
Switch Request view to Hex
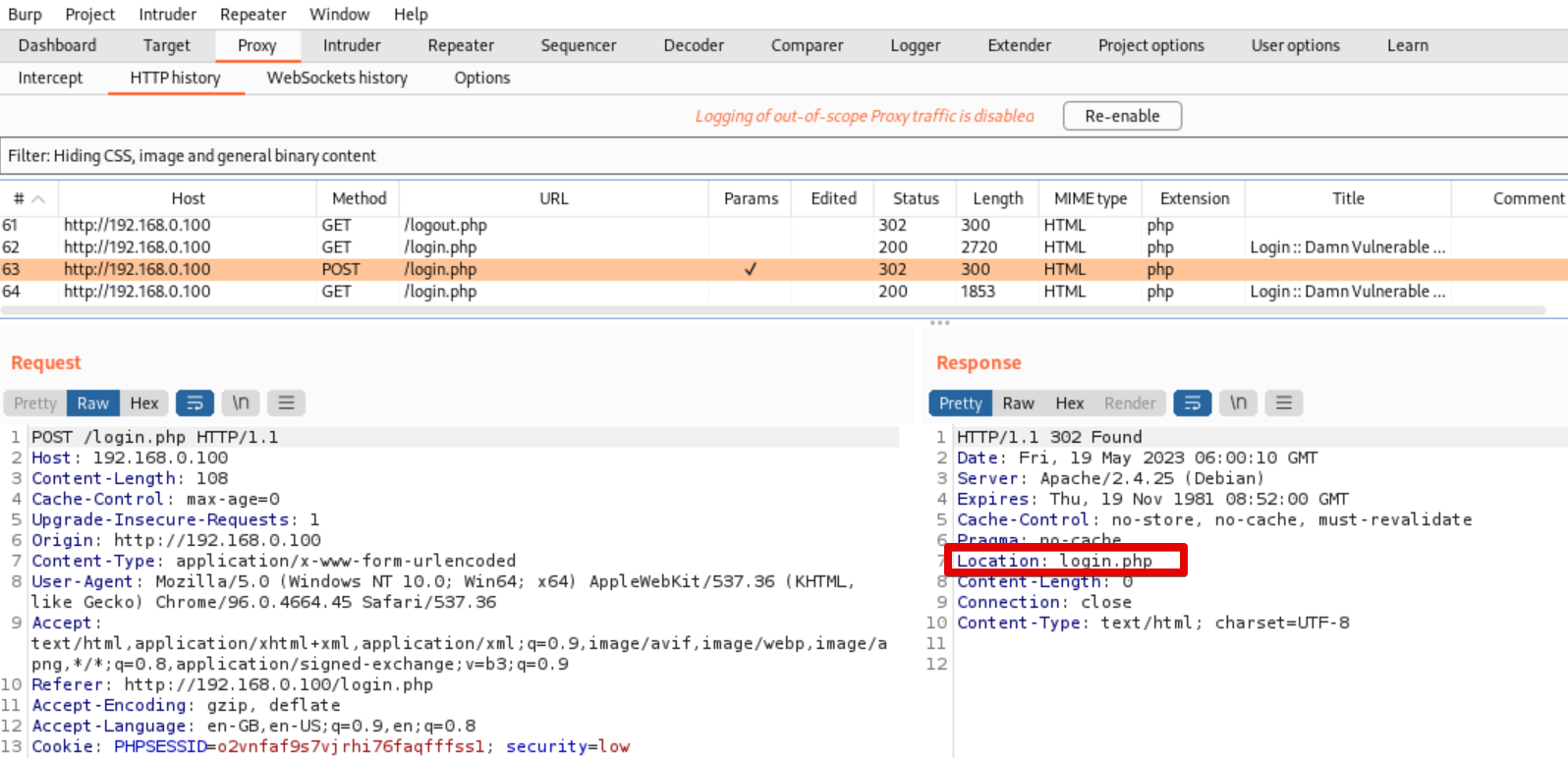(143, 403)
